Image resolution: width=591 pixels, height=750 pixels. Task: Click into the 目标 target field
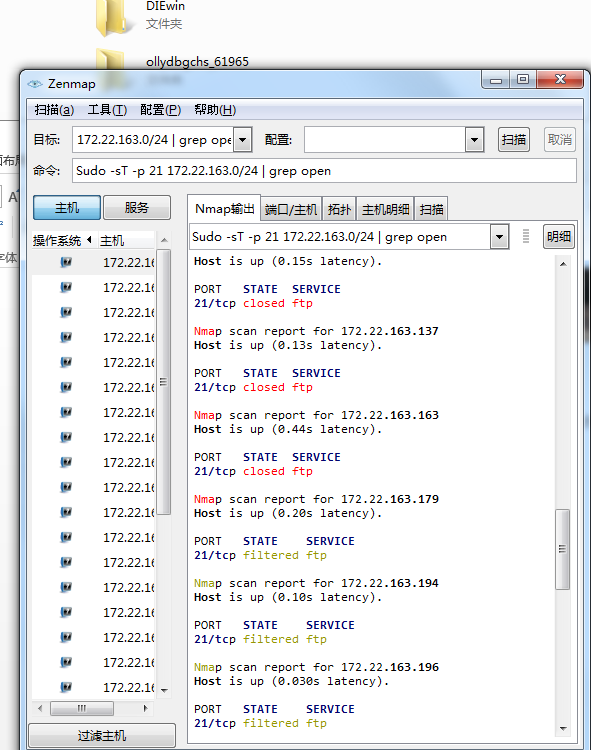click(x=153, y=140)
